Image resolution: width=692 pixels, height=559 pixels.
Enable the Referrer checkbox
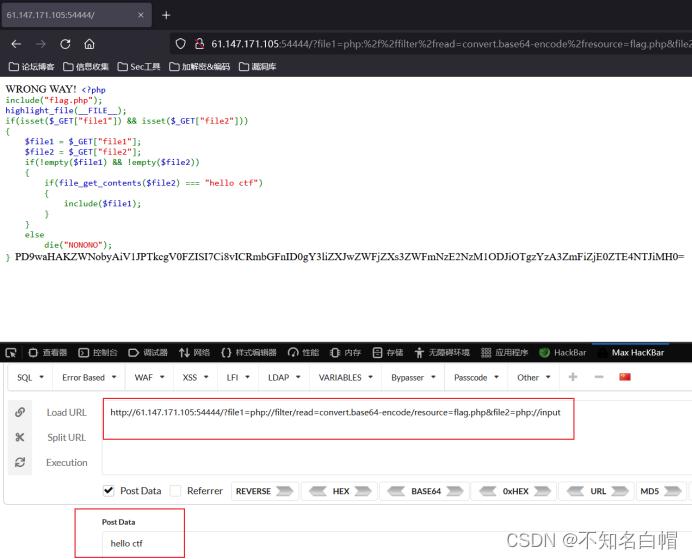pyautogui.click(x=176, y=491)
